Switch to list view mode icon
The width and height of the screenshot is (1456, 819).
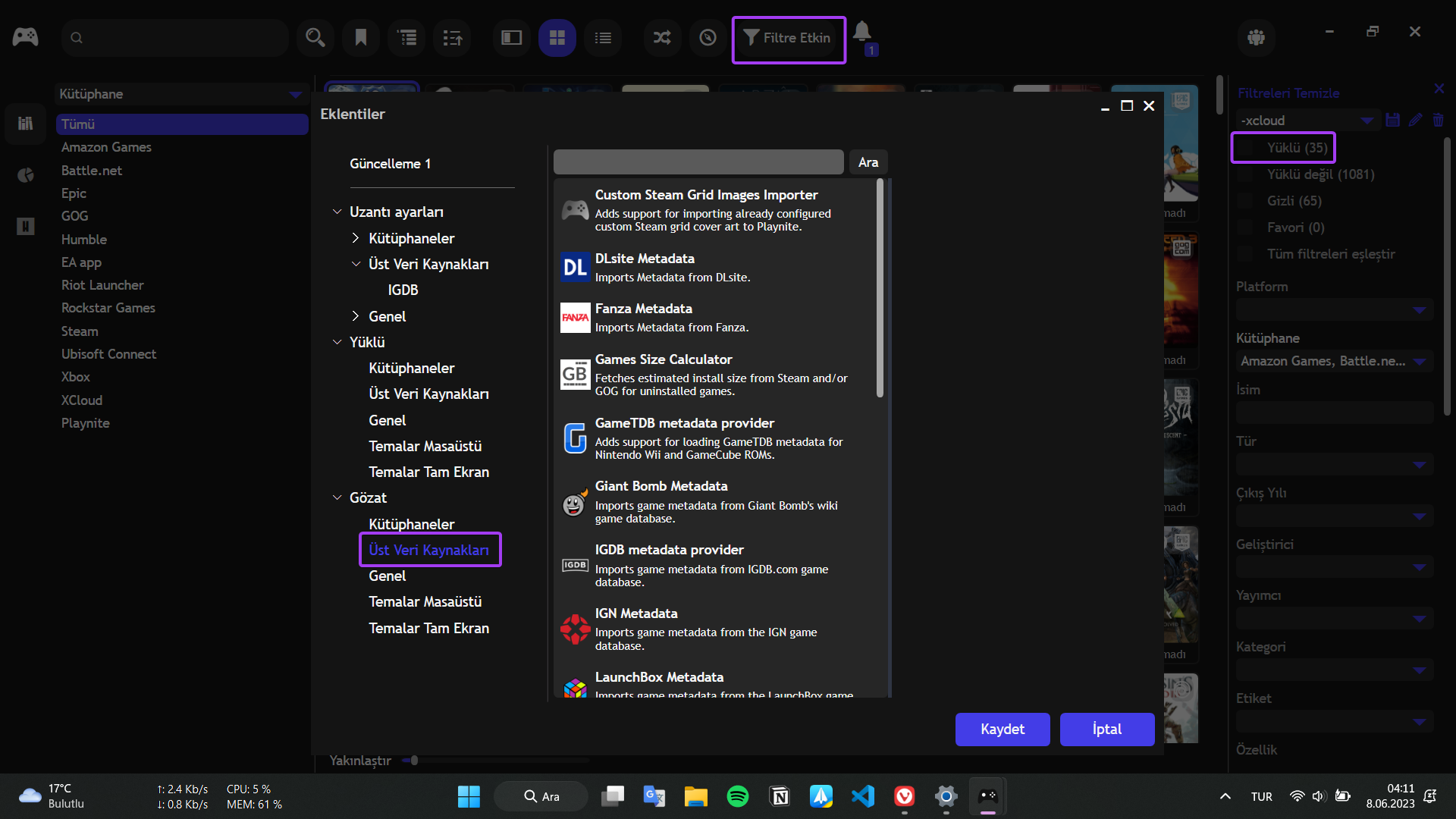[603, 38]
